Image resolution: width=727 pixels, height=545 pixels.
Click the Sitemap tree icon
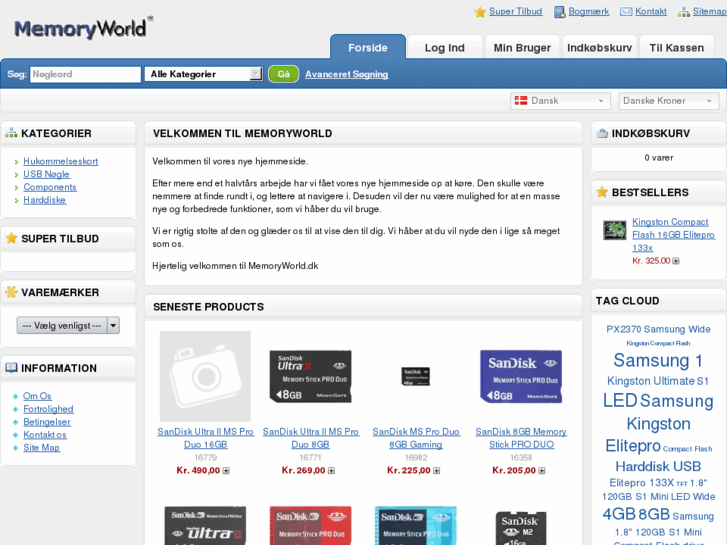(683, 12)
